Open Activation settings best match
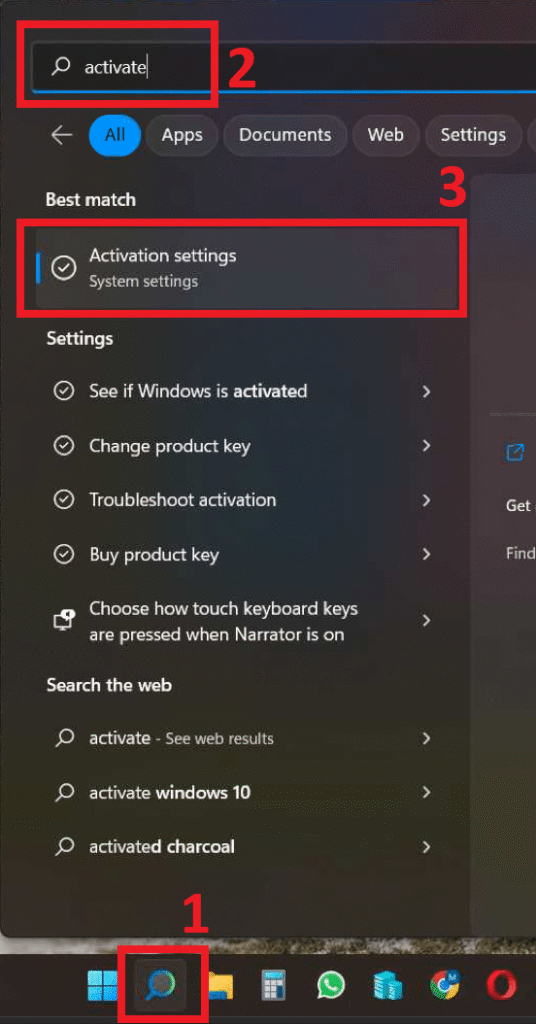 pos(247,268)
